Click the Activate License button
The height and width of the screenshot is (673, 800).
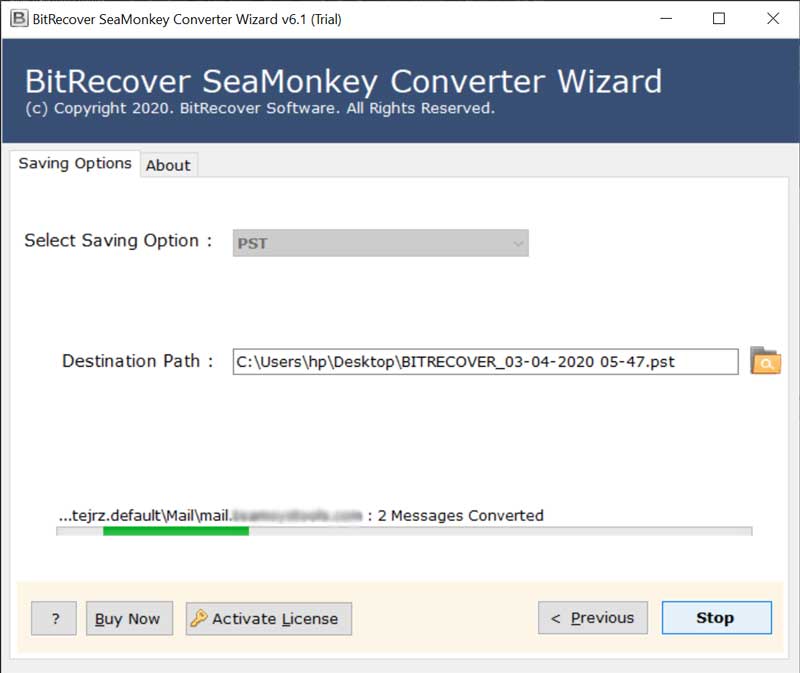(x=269, y=618)
